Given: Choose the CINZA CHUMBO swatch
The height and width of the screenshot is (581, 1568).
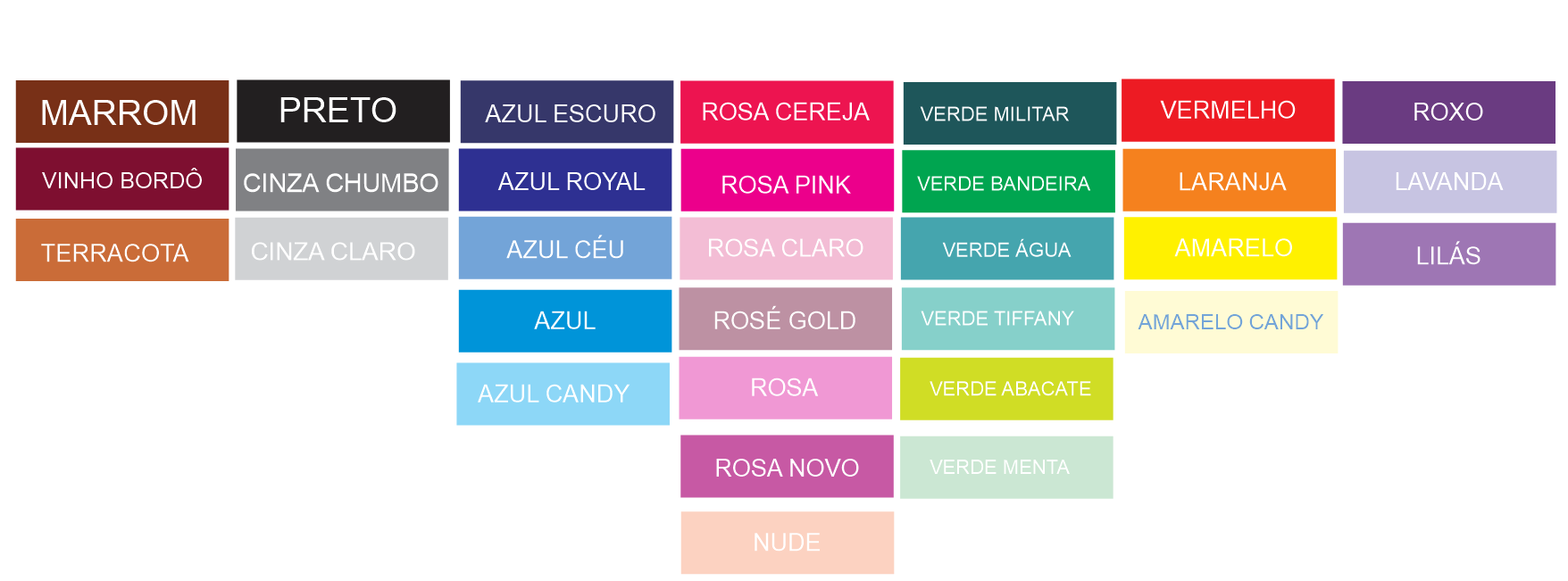Looking at the screenshot, I should pos(342,180).
